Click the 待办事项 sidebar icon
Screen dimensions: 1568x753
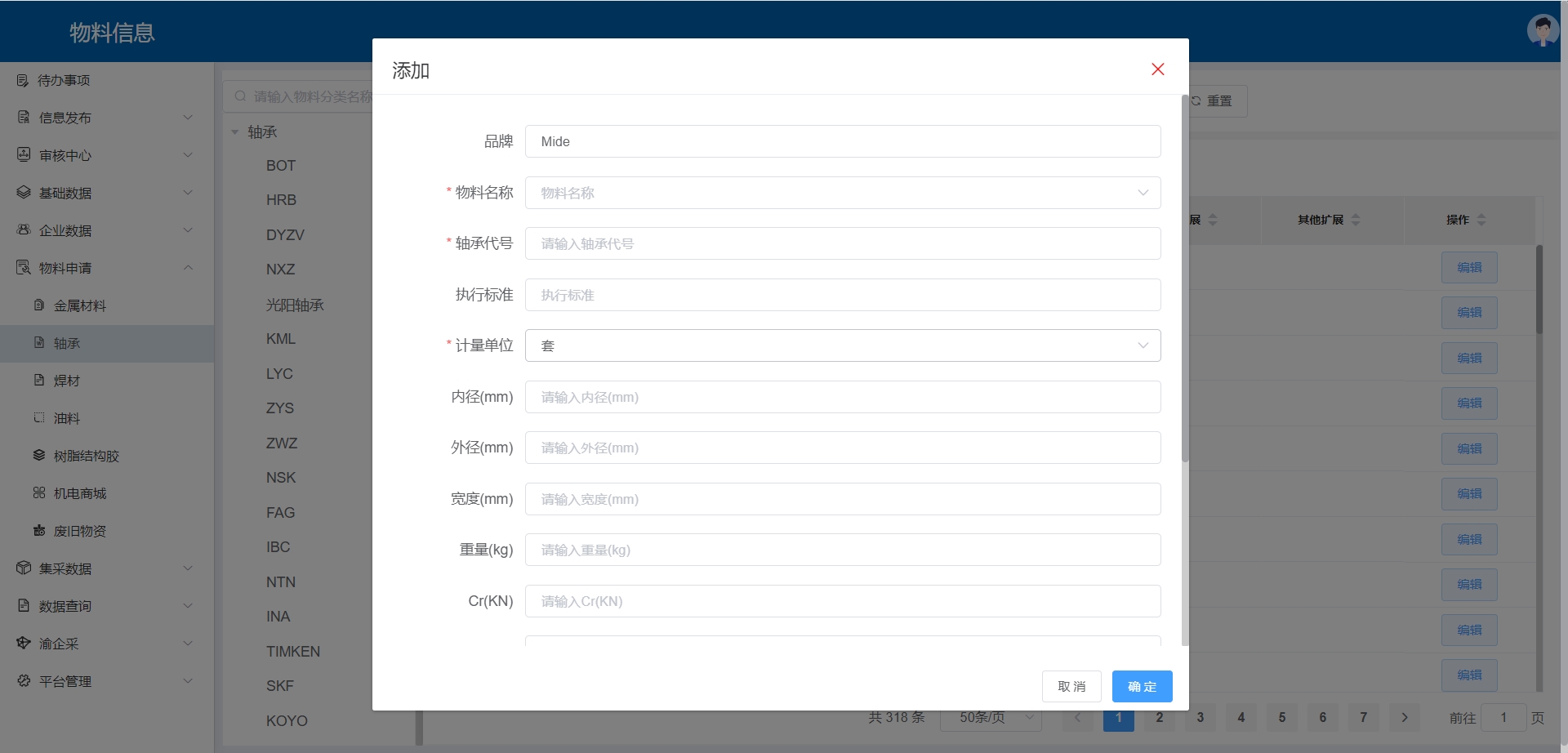23,80
